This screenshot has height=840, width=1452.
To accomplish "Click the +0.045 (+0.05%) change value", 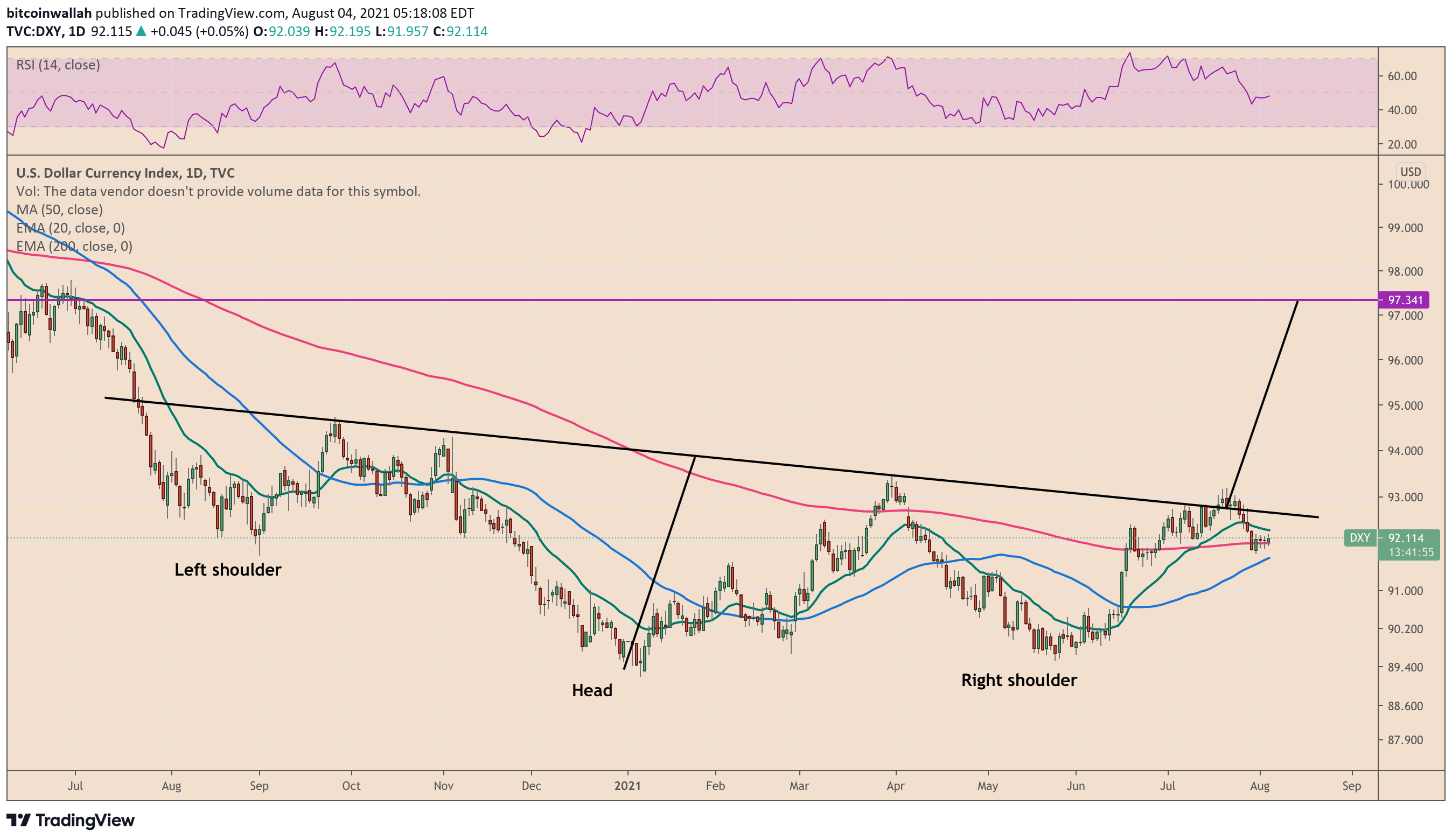I will [x=199, y=31].
